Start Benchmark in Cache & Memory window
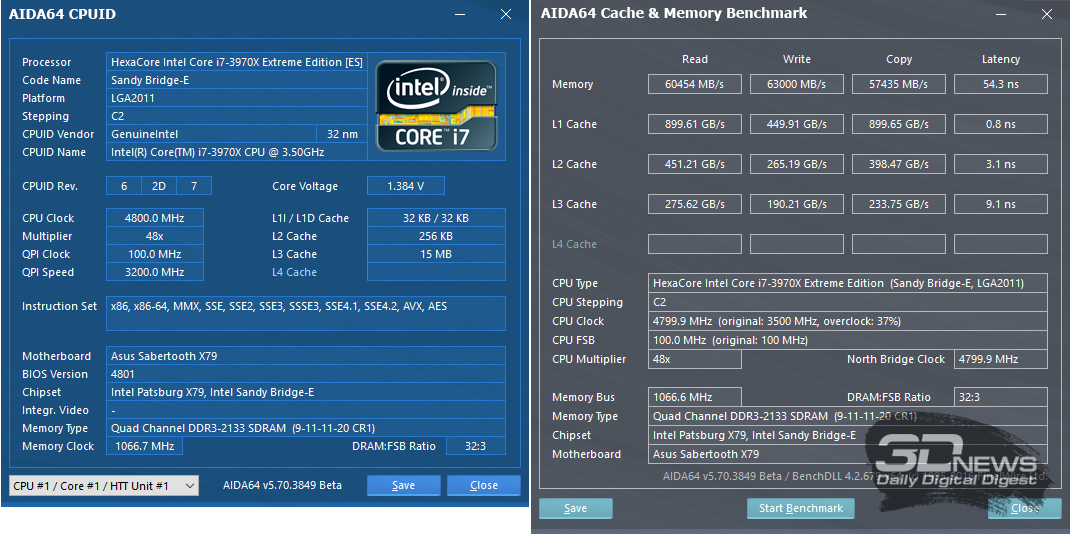 (x=800, y=508)
